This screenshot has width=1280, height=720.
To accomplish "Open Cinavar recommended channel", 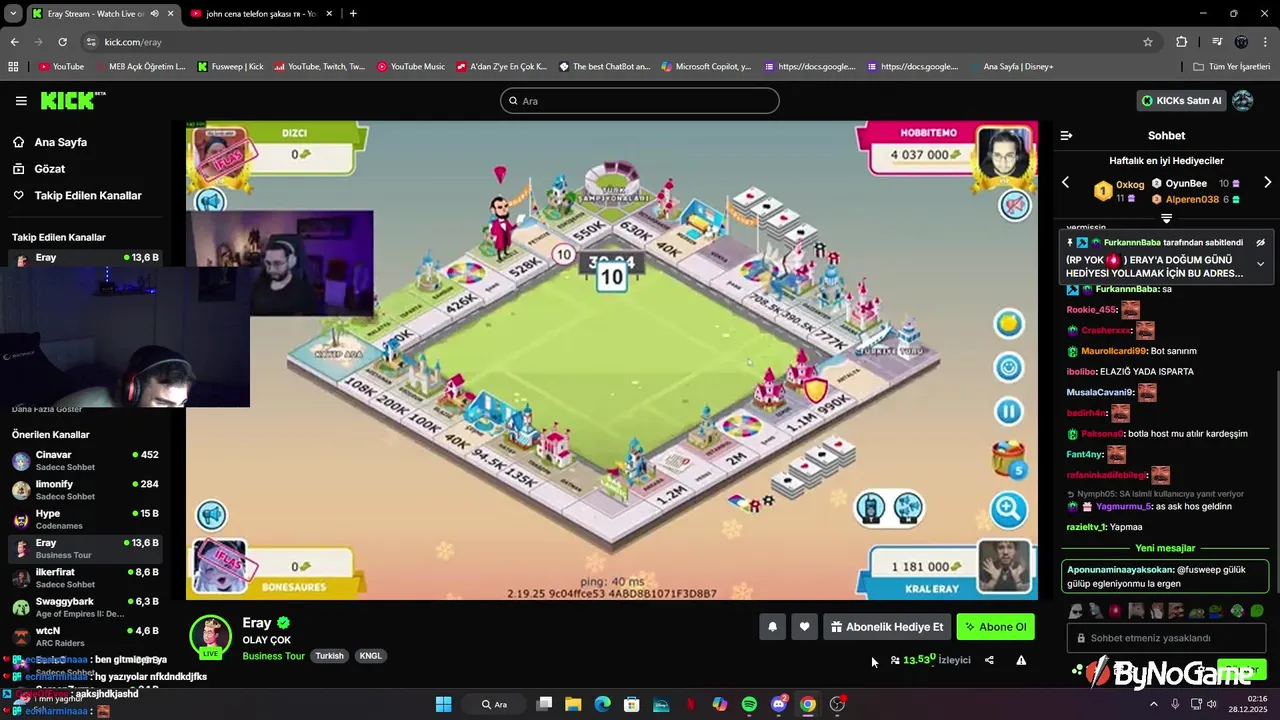I will [85, 461].
